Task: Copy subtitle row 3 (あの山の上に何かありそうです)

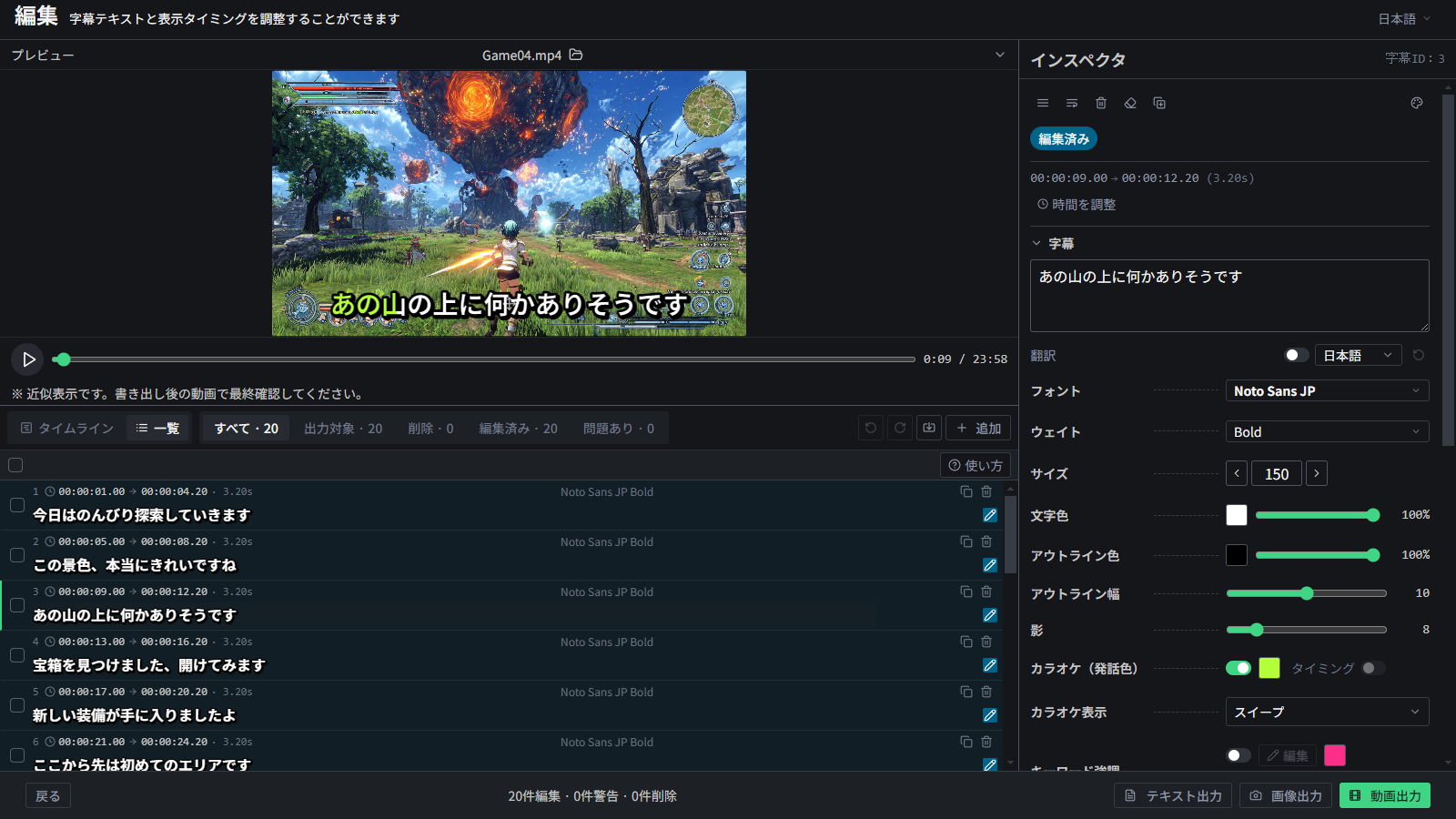Action: pos(966,591)
